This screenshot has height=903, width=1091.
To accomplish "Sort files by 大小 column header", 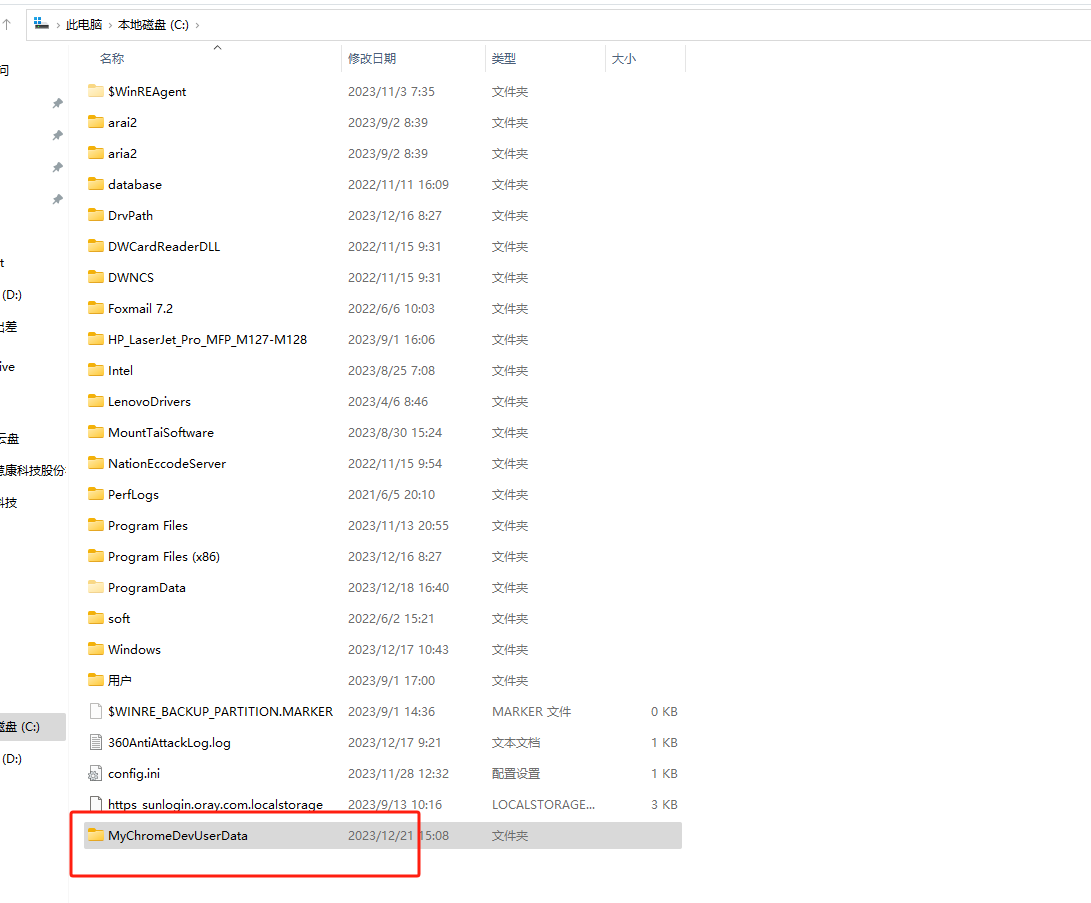I will click(623, 59).
